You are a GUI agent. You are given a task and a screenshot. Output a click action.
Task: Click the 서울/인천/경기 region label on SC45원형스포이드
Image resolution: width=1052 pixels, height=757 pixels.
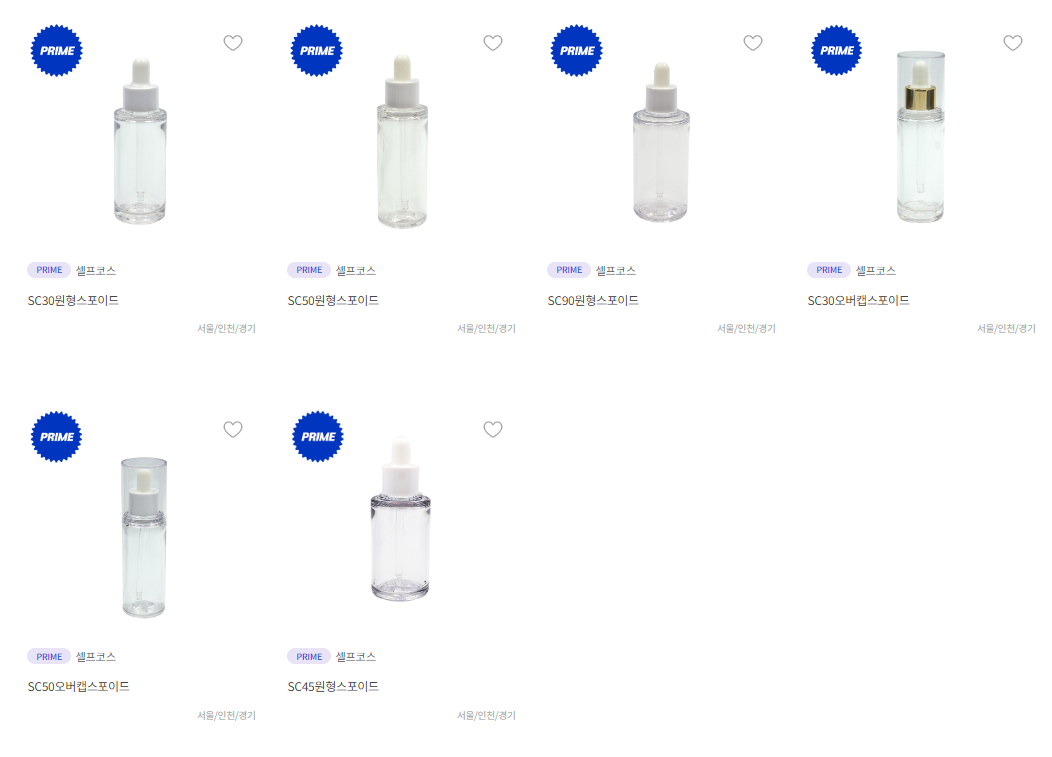click(x=486, y=715)
